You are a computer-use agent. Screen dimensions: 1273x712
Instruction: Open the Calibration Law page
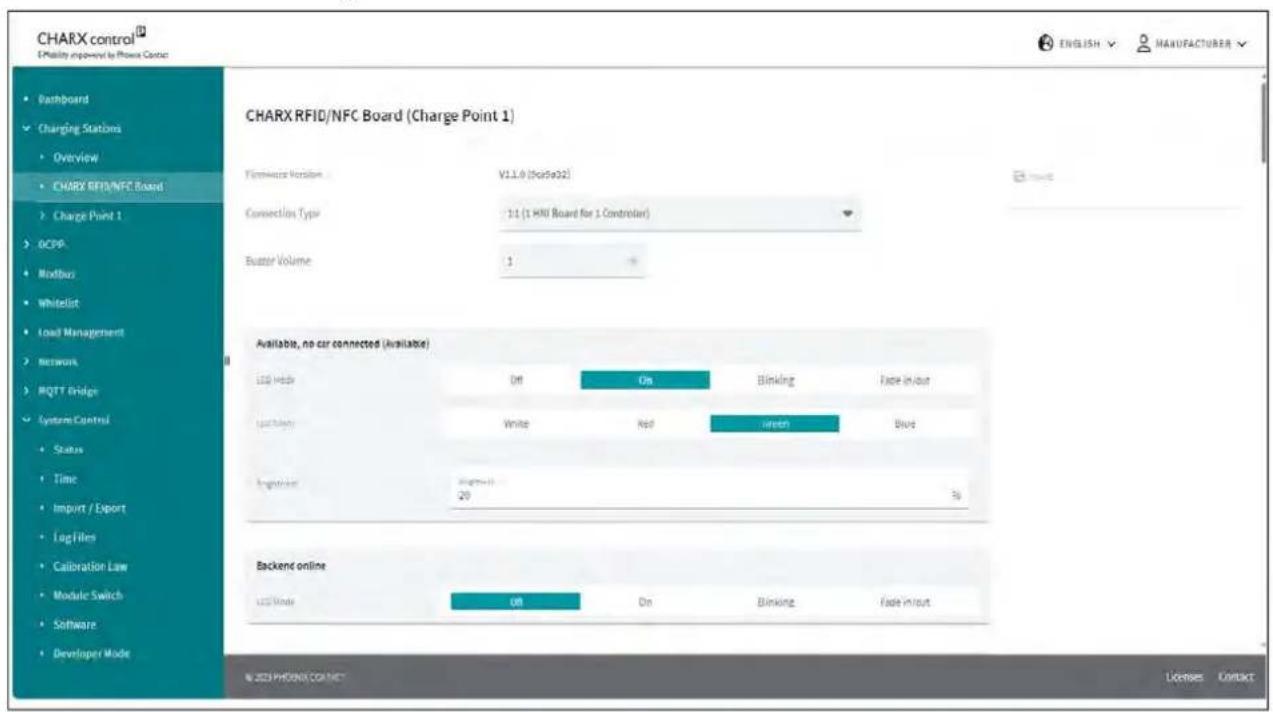click(x=92, y=567)
